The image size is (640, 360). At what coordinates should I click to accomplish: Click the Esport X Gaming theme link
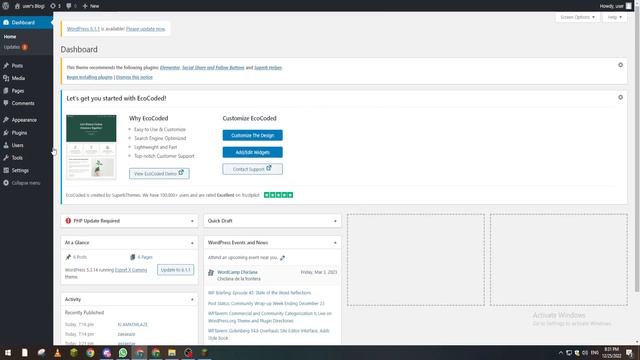[131, 270]
